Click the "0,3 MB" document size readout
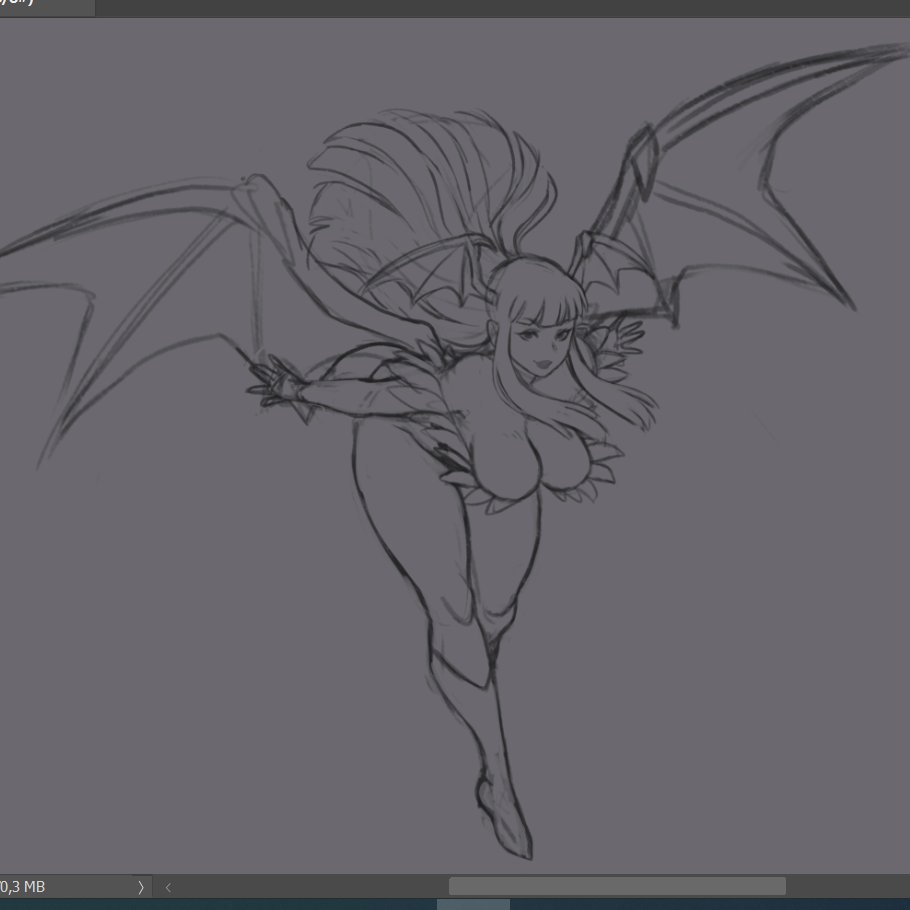 coord(22,887)
